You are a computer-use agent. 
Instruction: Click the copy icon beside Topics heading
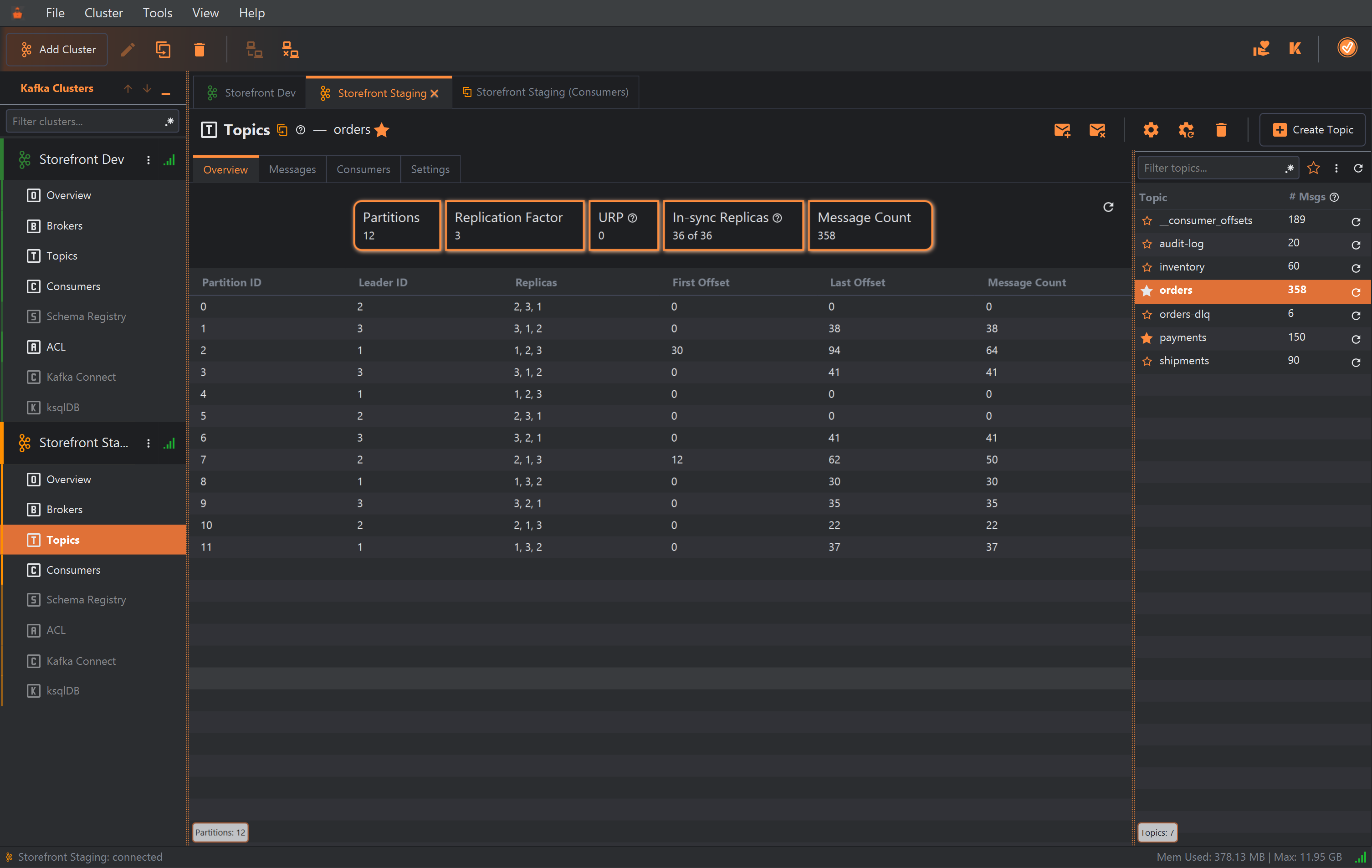point(282,130)
